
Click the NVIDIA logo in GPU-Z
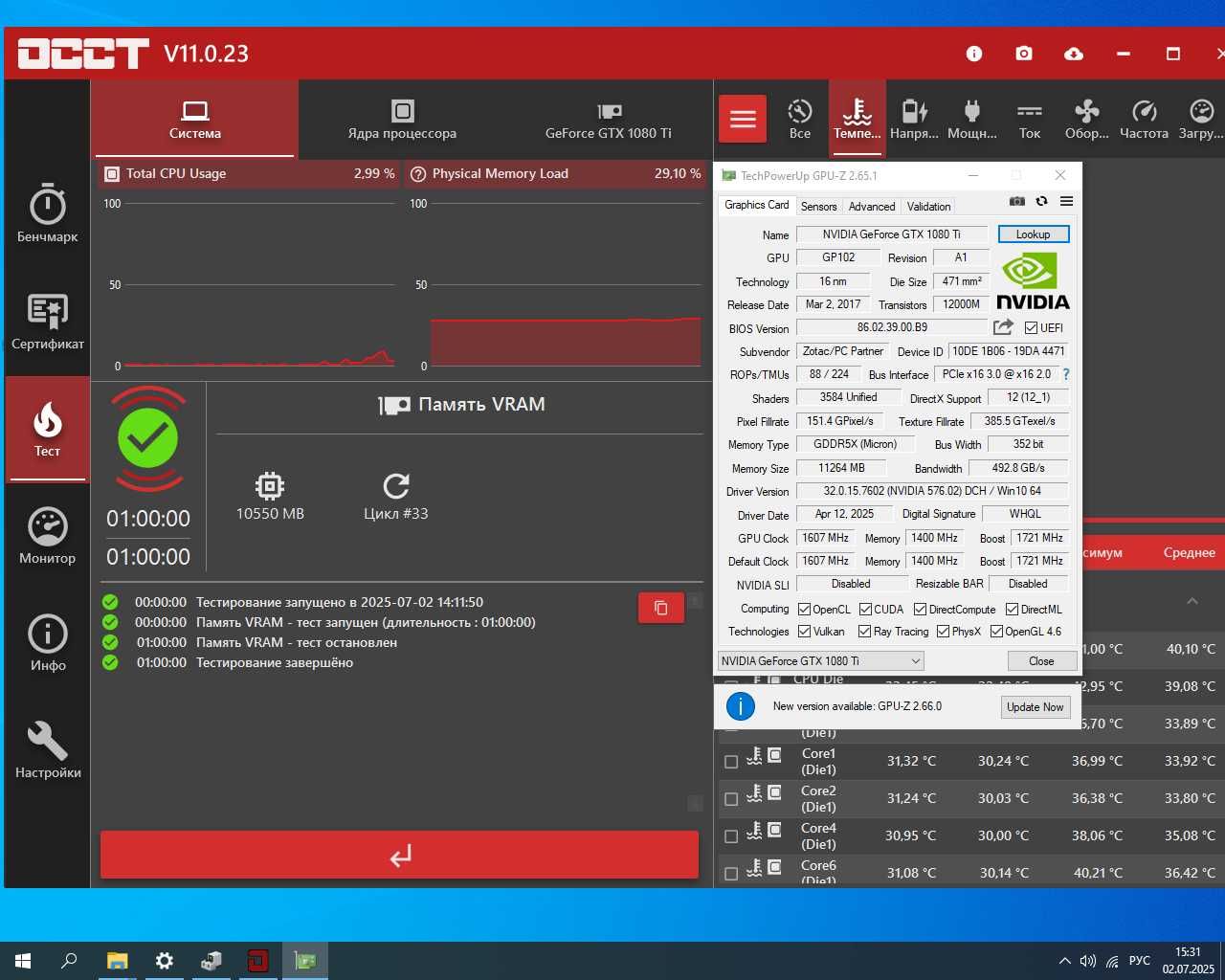coord(1033,281)
